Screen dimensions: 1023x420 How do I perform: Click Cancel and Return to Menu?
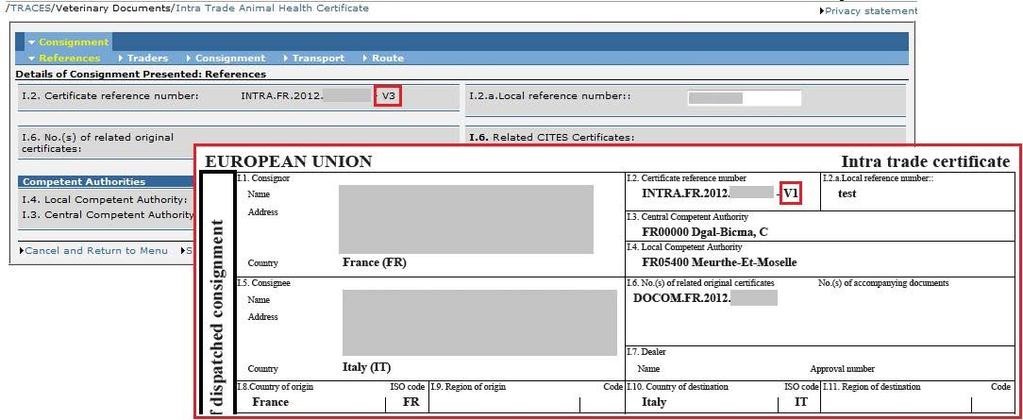pos(95,251)
